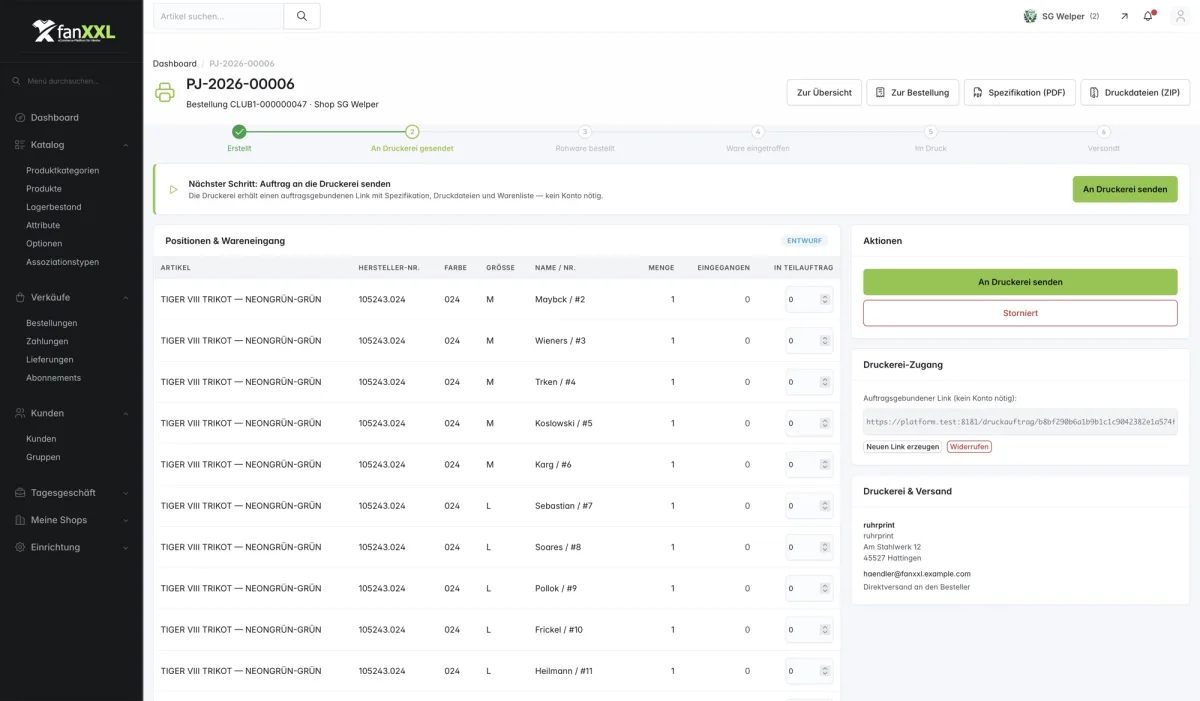Open Lagerbestand in sidebar
The image size is (1200, 701).
pyautogui.click(x=54, y=207)
